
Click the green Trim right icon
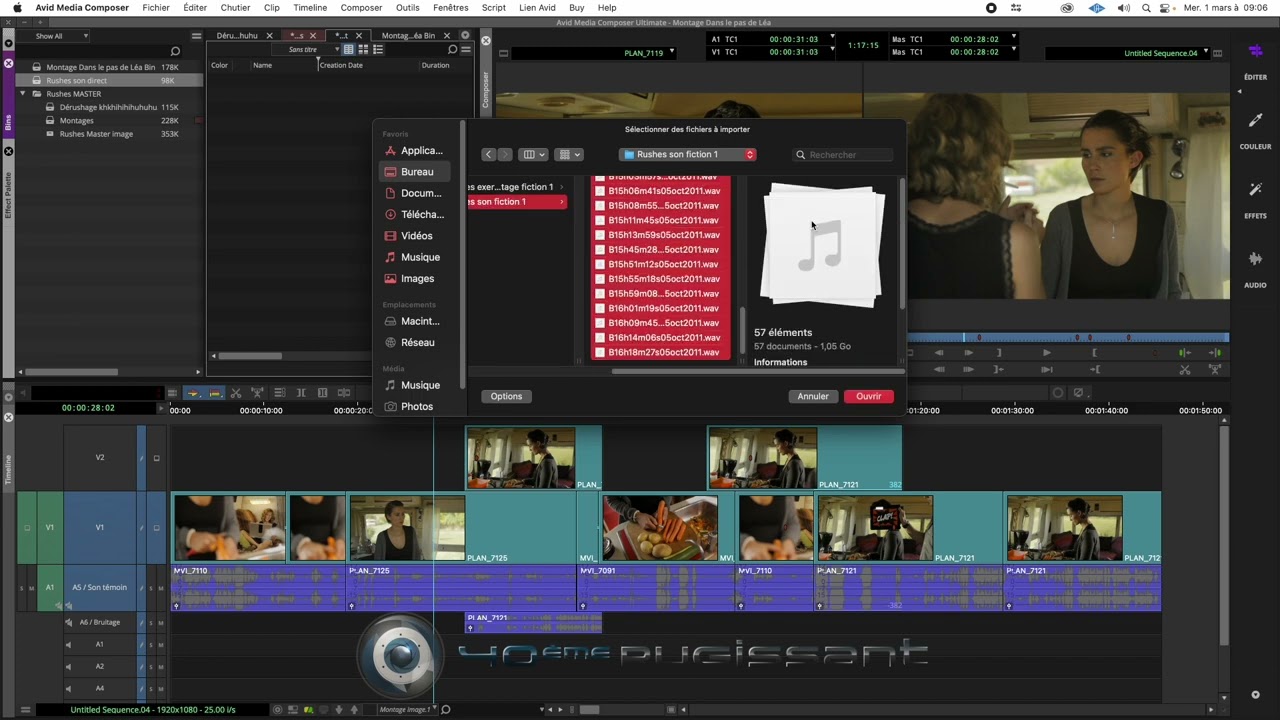(x=1215, y=352)
